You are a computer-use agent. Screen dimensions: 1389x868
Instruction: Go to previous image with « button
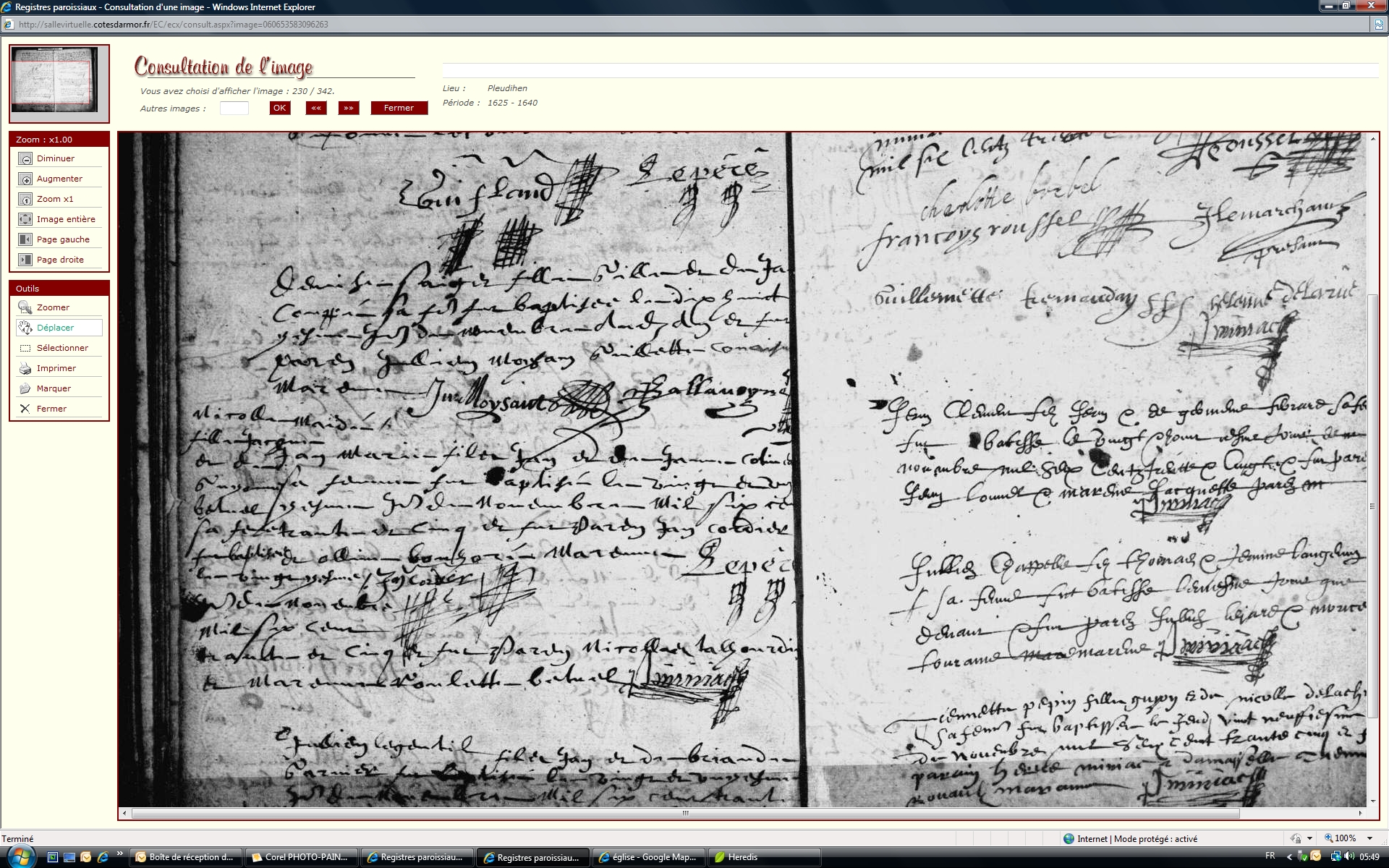pyautogui.click(x=316, y=108)
